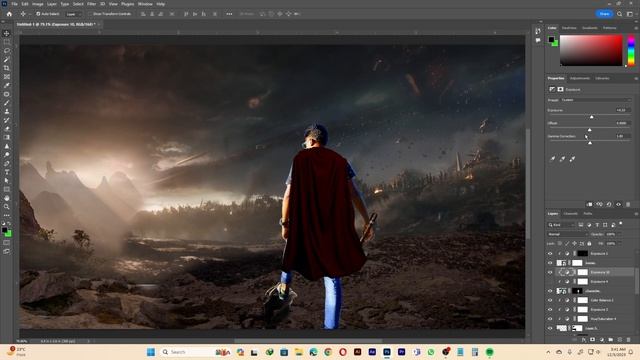
Task: Select the Rectangular Marquee tool
Action: [7, 42]
